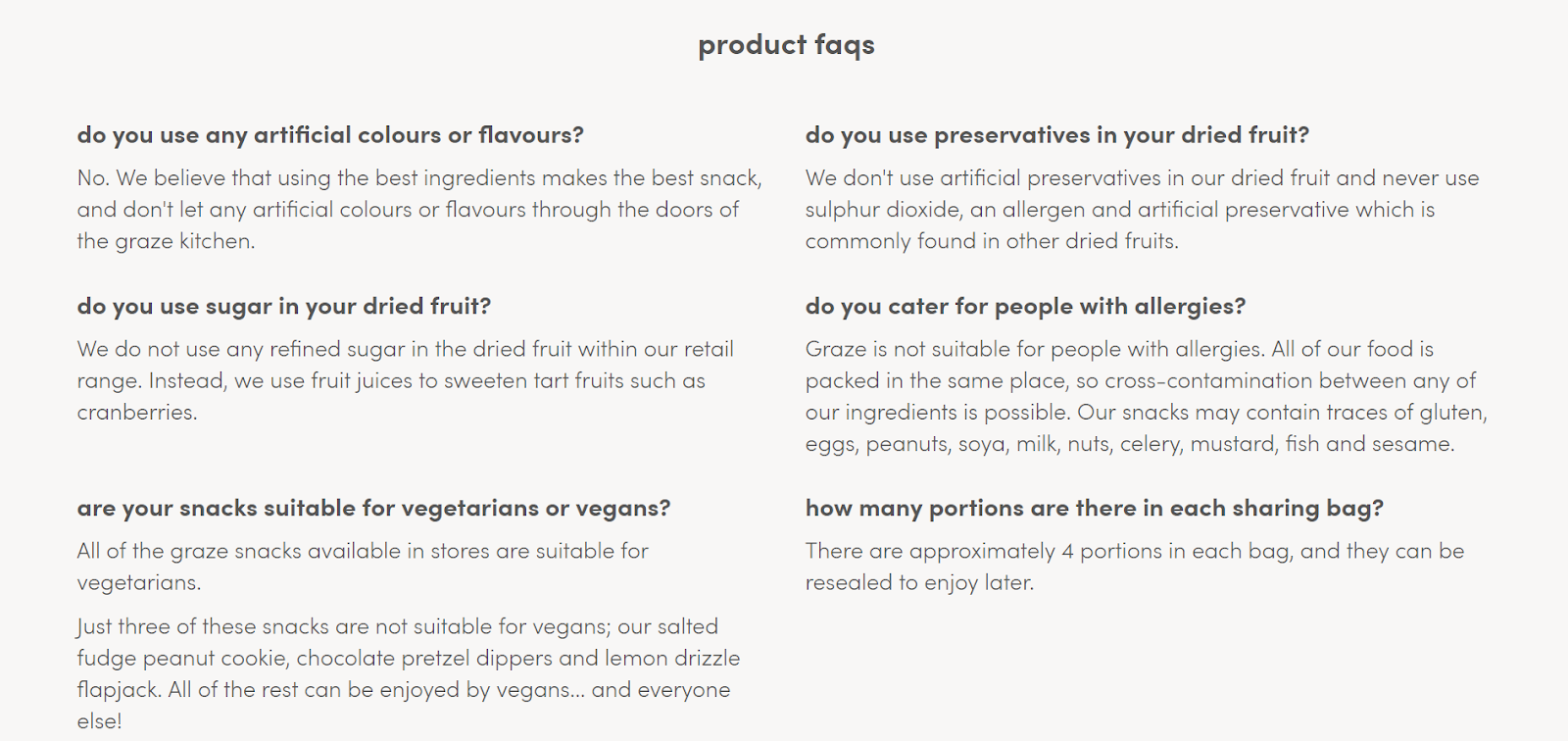Click the cater for allergies question
The image size is (1568, 741).
[x=1025, y=307]
